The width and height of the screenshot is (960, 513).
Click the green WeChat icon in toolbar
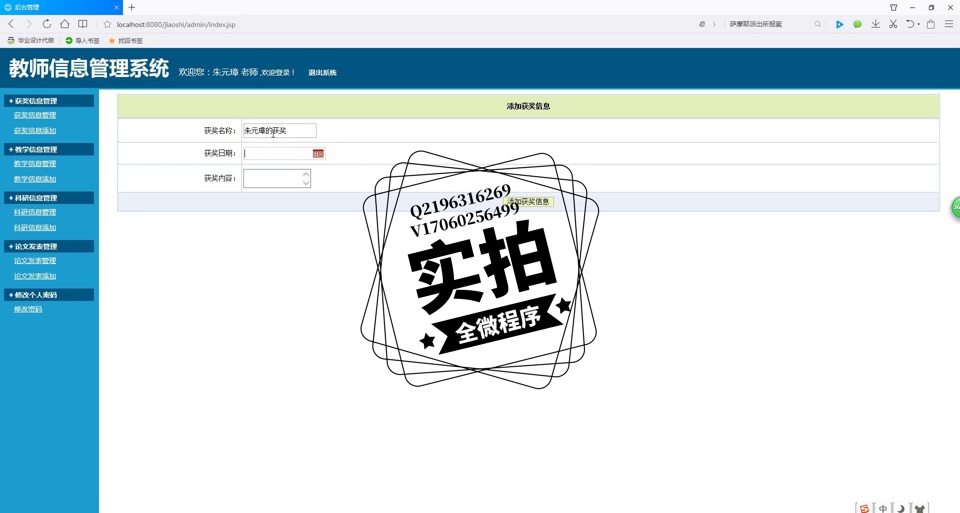coord(857,24)
